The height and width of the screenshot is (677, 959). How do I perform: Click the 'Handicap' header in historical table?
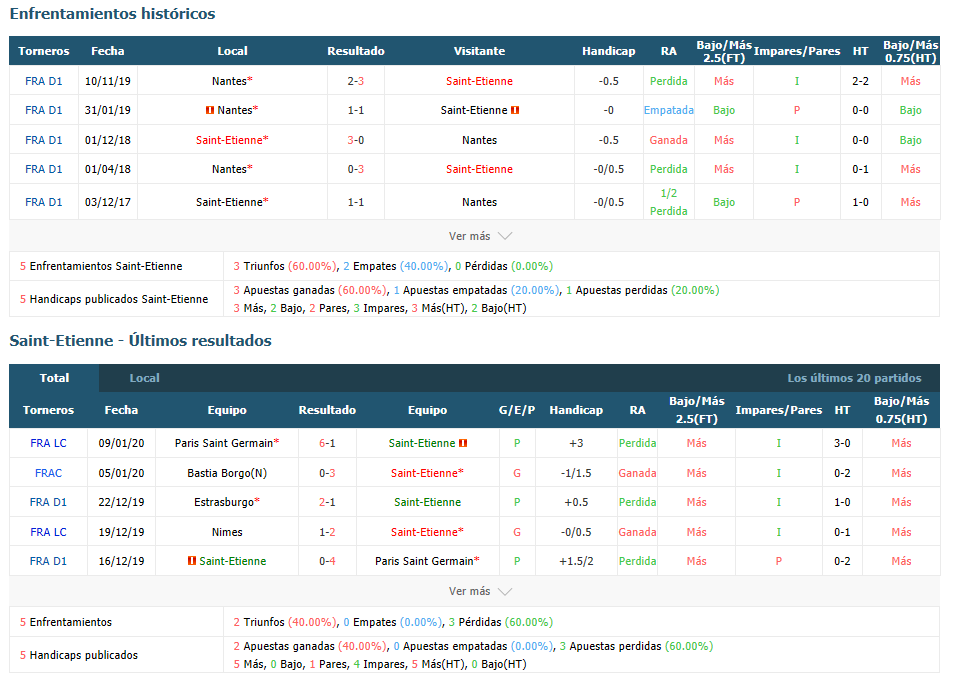click(609, 51)
